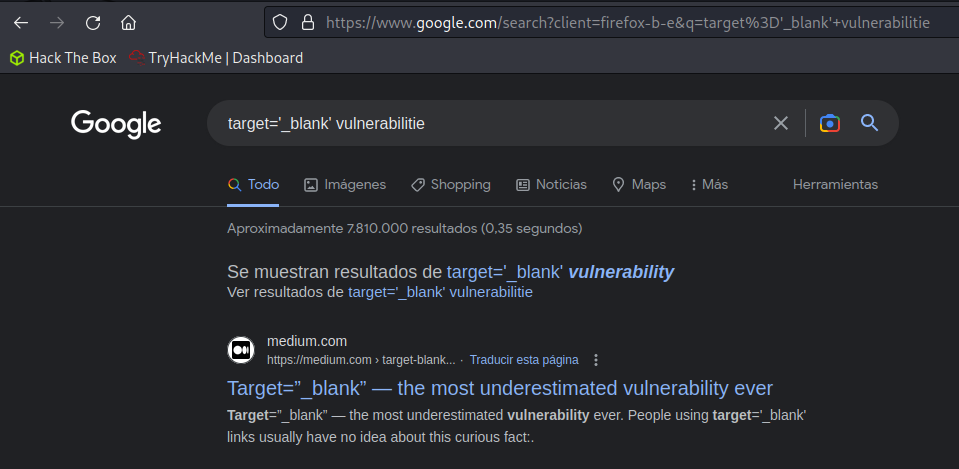Go to browser home page icon
This screenshot has height=469, width=959.
pyautogui.click(x=128, y=23)
